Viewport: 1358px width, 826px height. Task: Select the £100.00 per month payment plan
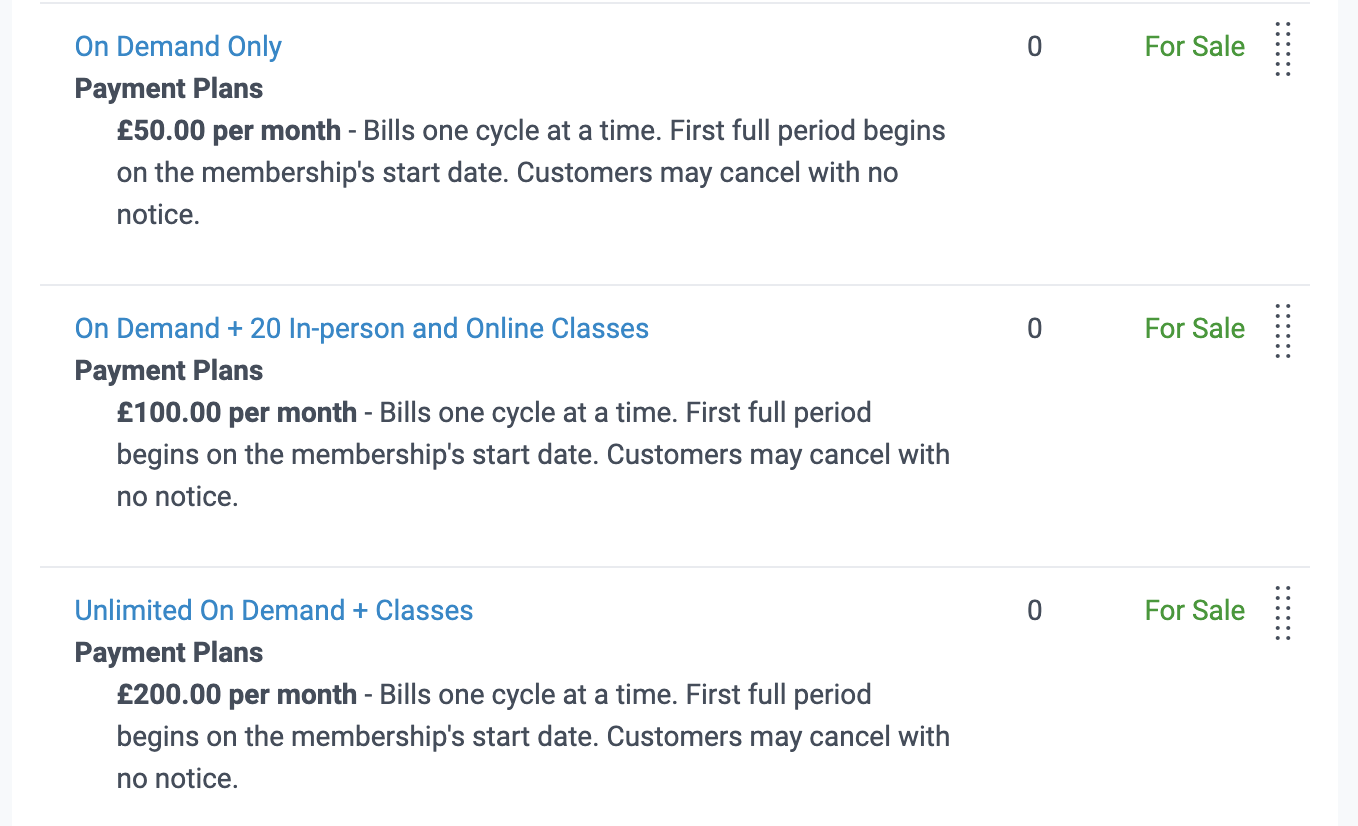click(x=238, y=412)
